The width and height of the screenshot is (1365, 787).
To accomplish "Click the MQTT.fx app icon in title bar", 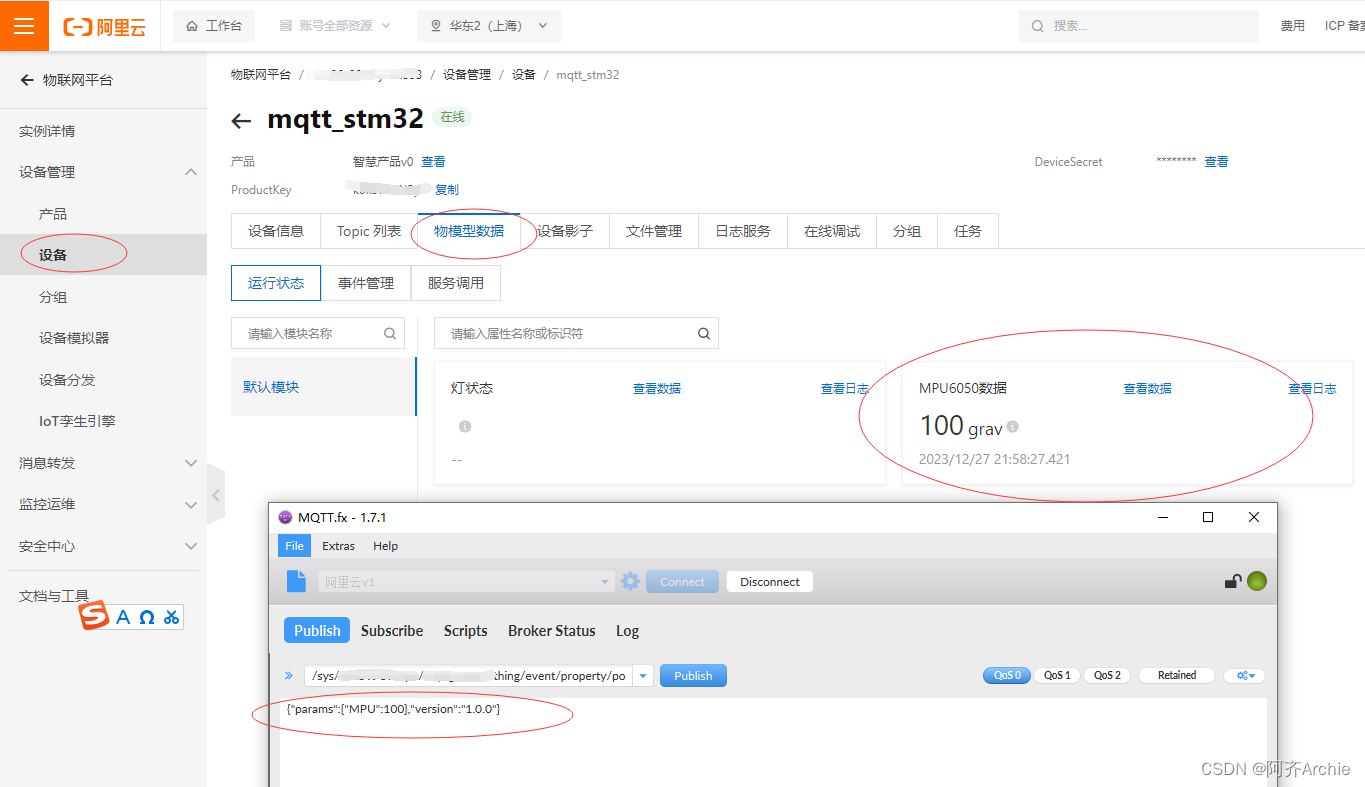I will (285, 517).
